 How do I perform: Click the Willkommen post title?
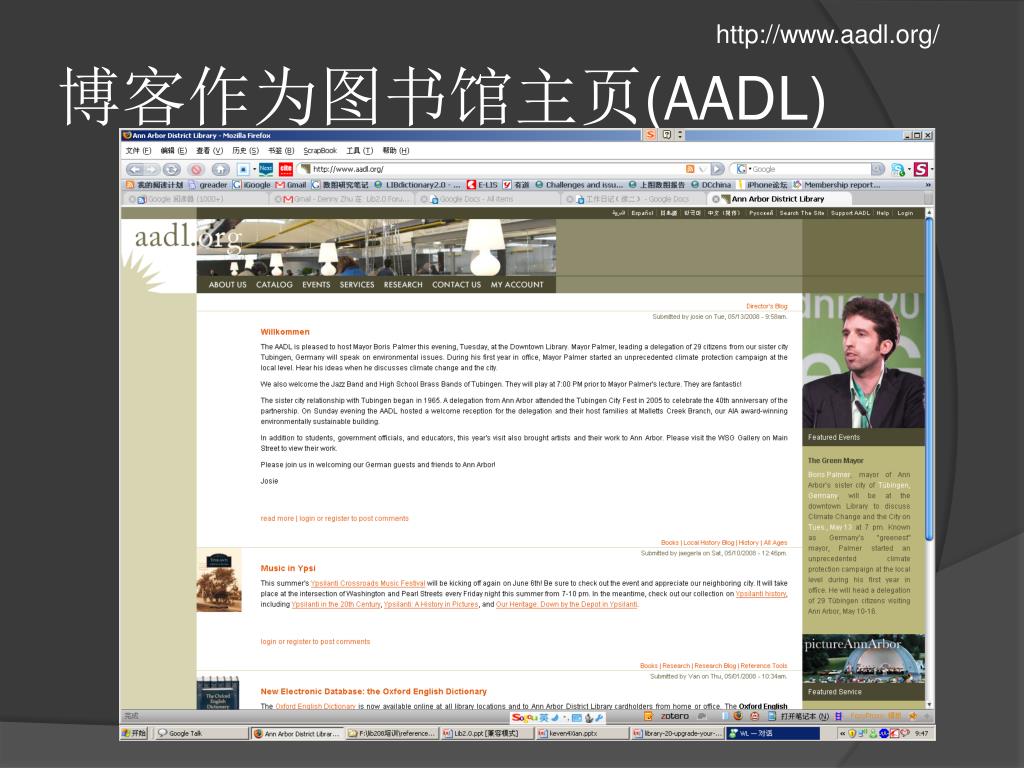285,332
